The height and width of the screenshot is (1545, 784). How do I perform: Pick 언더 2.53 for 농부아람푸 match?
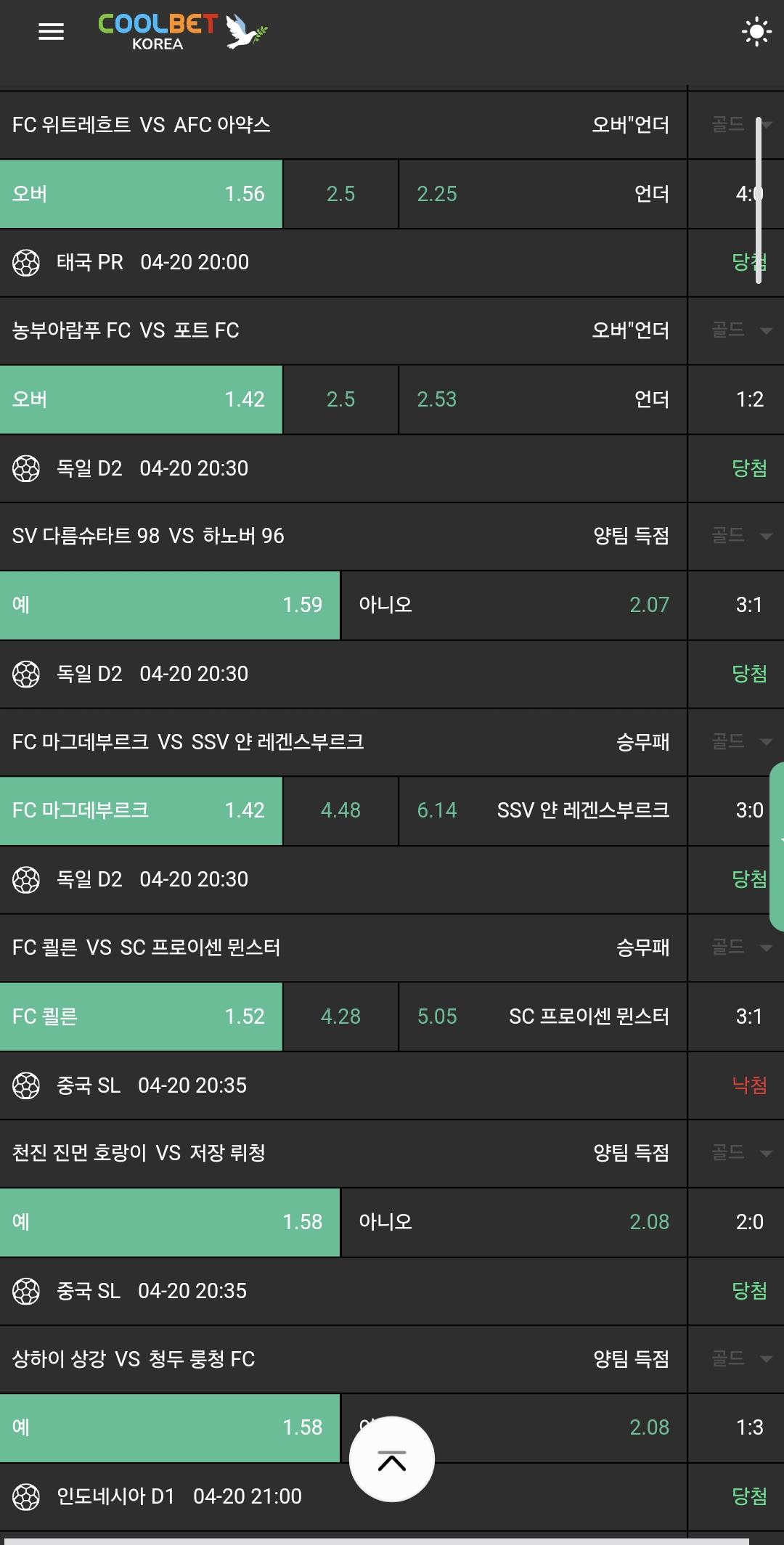[542, 399]
